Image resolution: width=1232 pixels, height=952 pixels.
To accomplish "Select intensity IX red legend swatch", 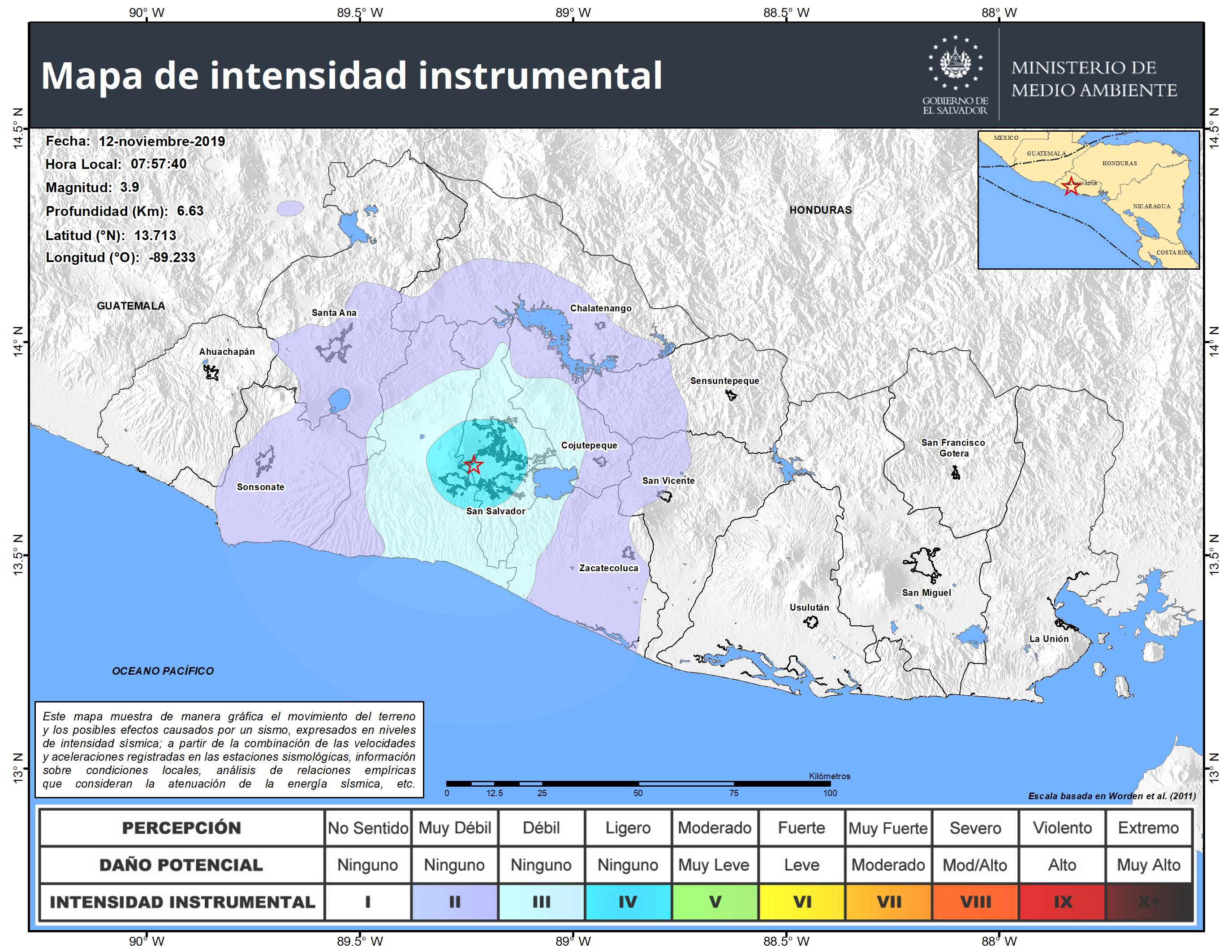I will point(1062,902).
